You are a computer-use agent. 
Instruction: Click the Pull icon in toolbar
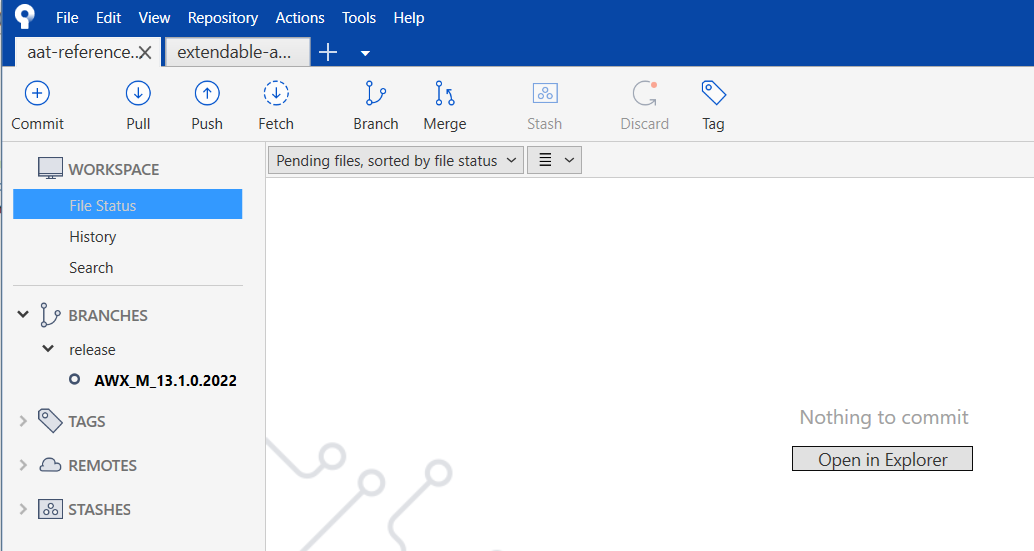coord(138,94)
